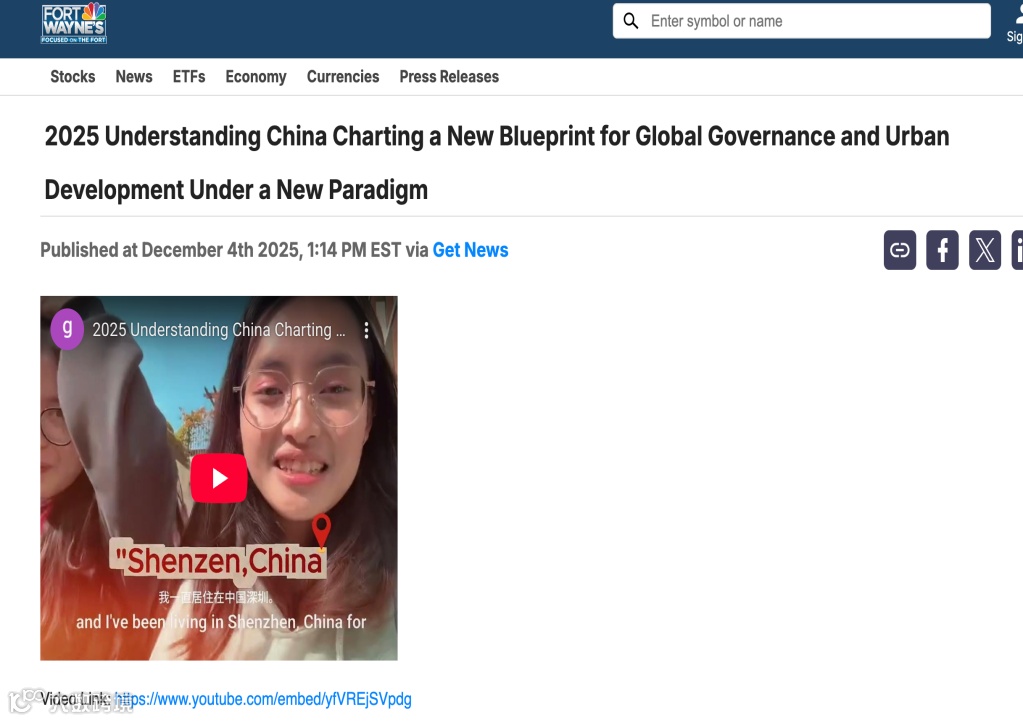Click the copy link share icon
The width and height of the screenshot is (1023, 721).
[900, 250]
